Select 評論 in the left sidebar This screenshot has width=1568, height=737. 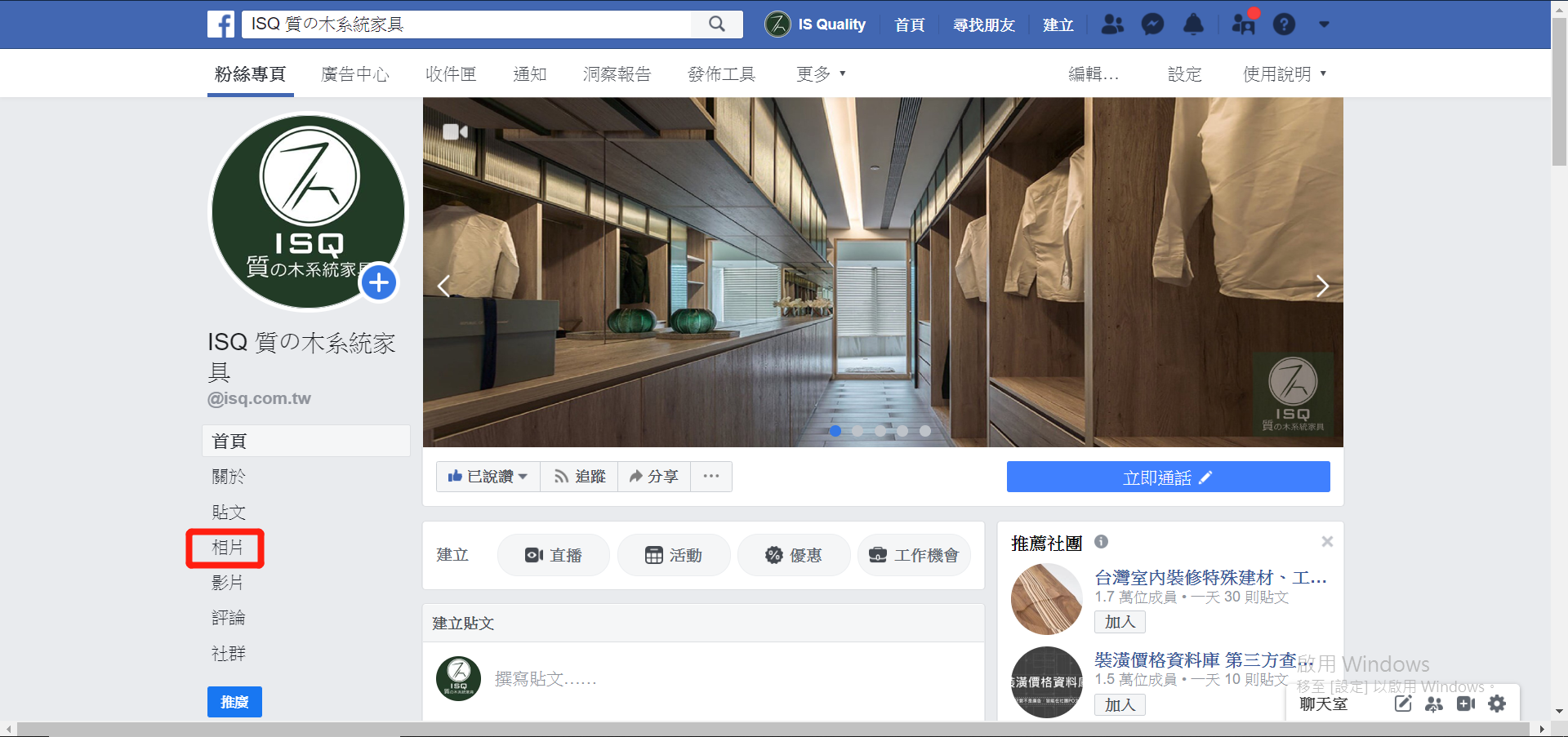(x=229, y=618)
